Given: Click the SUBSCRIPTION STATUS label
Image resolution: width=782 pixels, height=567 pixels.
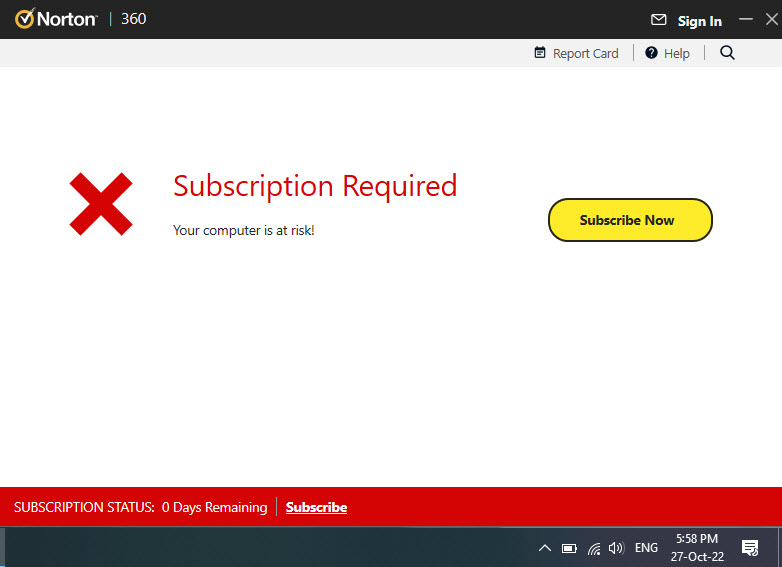Looking at the screenshot, I should (84, 507).
